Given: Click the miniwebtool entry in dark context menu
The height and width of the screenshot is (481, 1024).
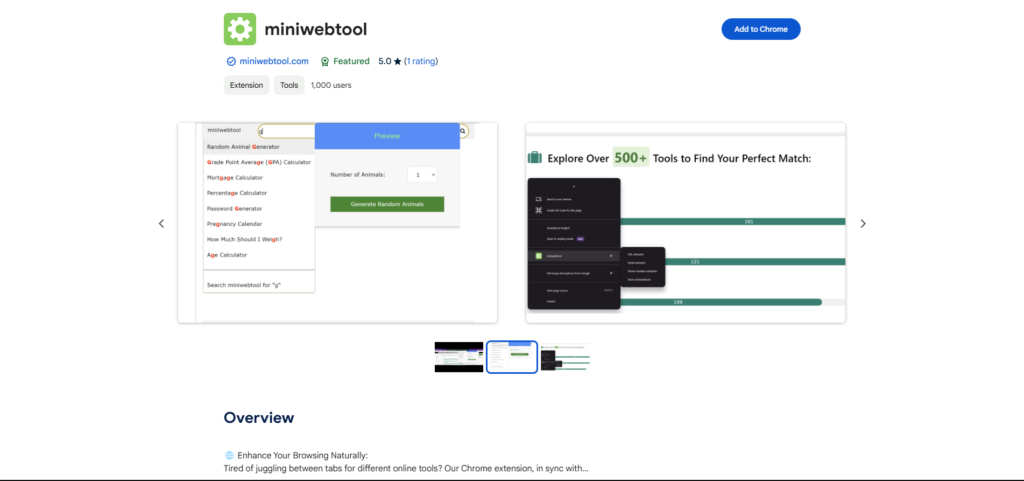Looking at the screenshot, I should [x=574, y=256].
